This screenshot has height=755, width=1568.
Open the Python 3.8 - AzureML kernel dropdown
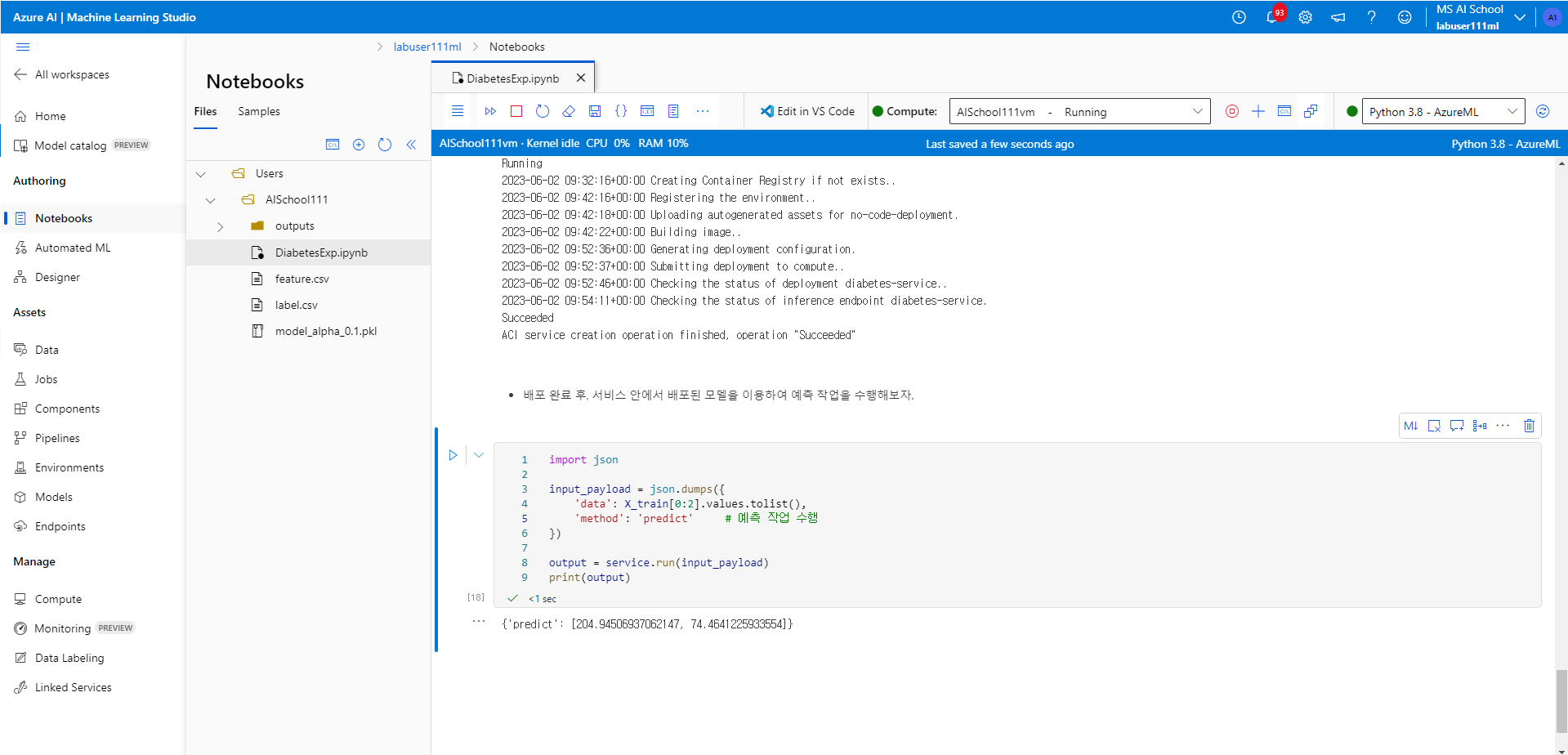(x=1443, y=111)
